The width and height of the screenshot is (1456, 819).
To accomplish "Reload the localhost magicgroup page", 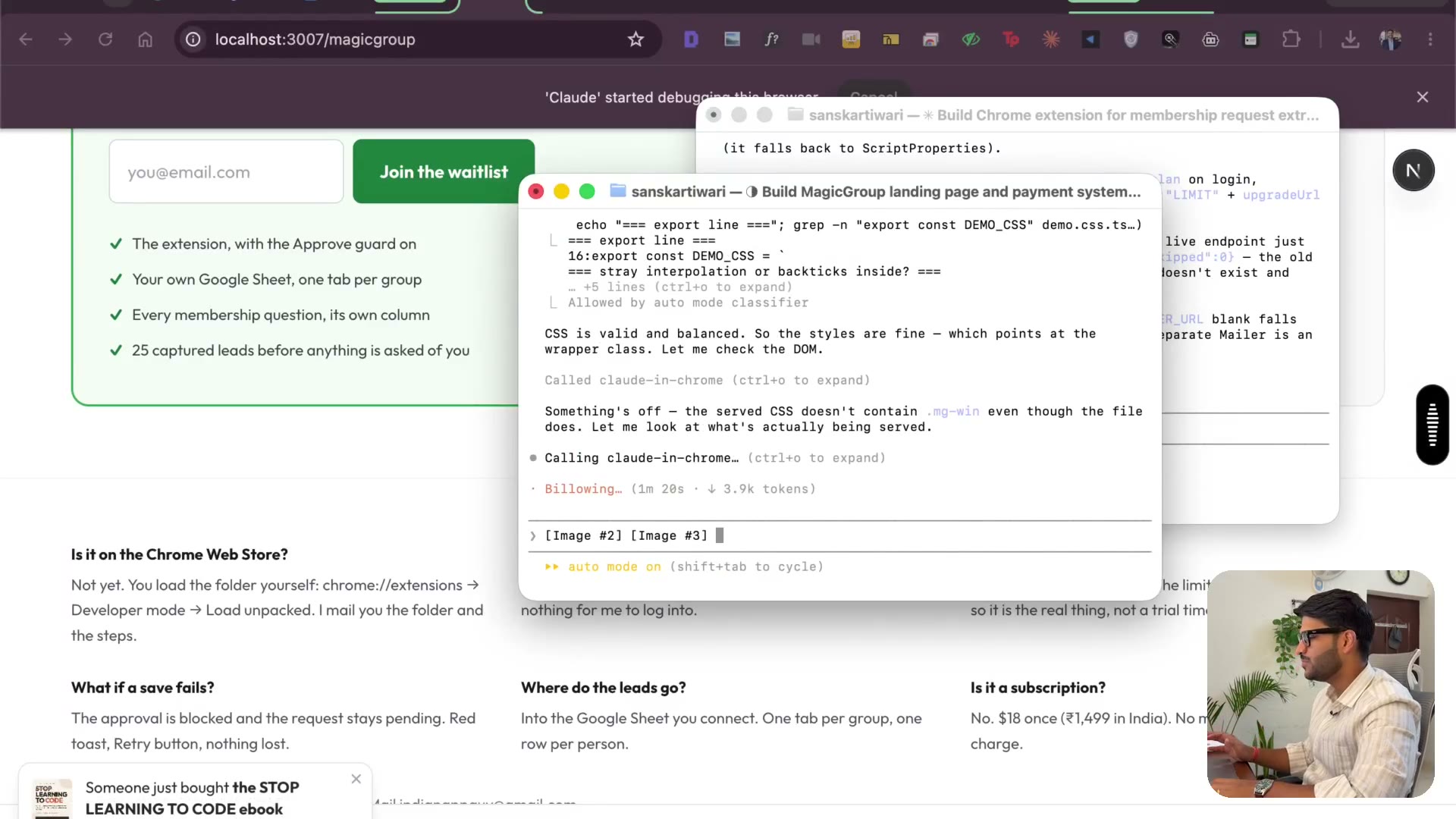I will 105,39.
